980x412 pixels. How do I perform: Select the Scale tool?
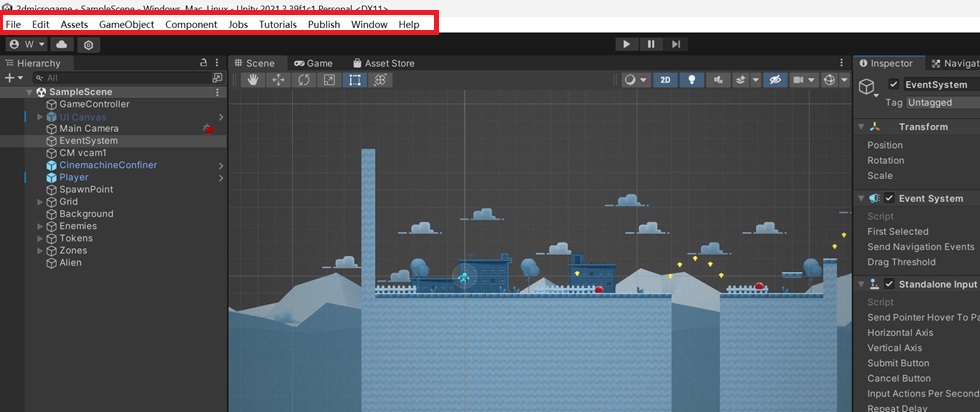(329, 80)
